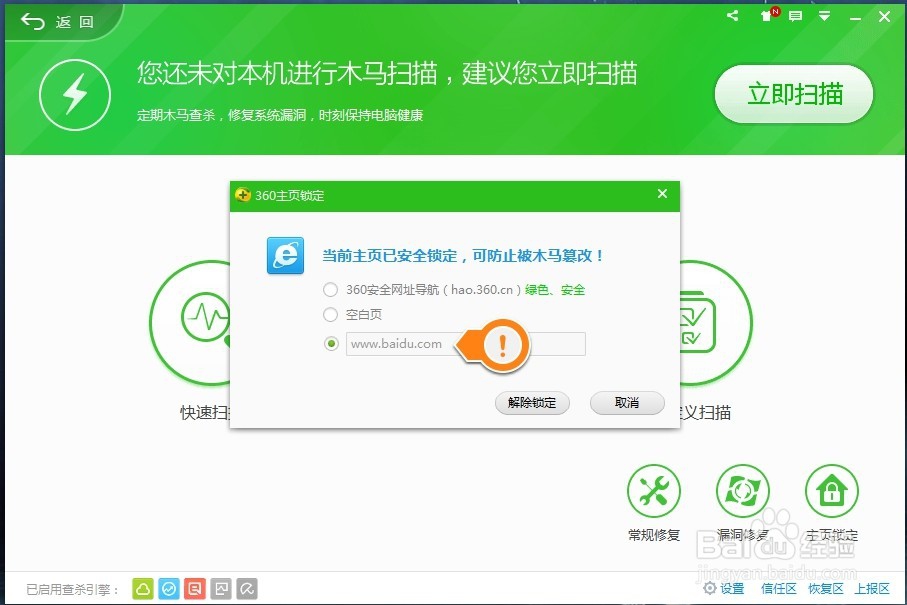This screenshot has height=605, width=907.
Task: Open the 上报区 link
Action: [x=872, y=589]
